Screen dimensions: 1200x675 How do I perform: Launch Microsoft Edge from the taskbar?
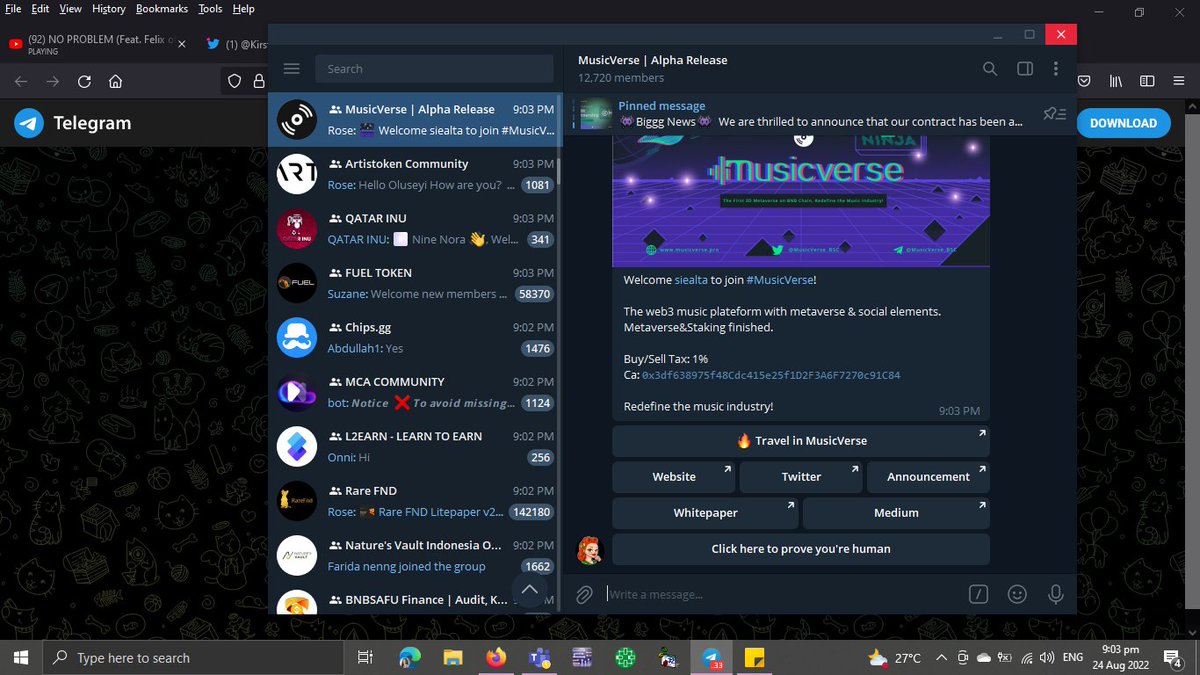pos(410,658)
